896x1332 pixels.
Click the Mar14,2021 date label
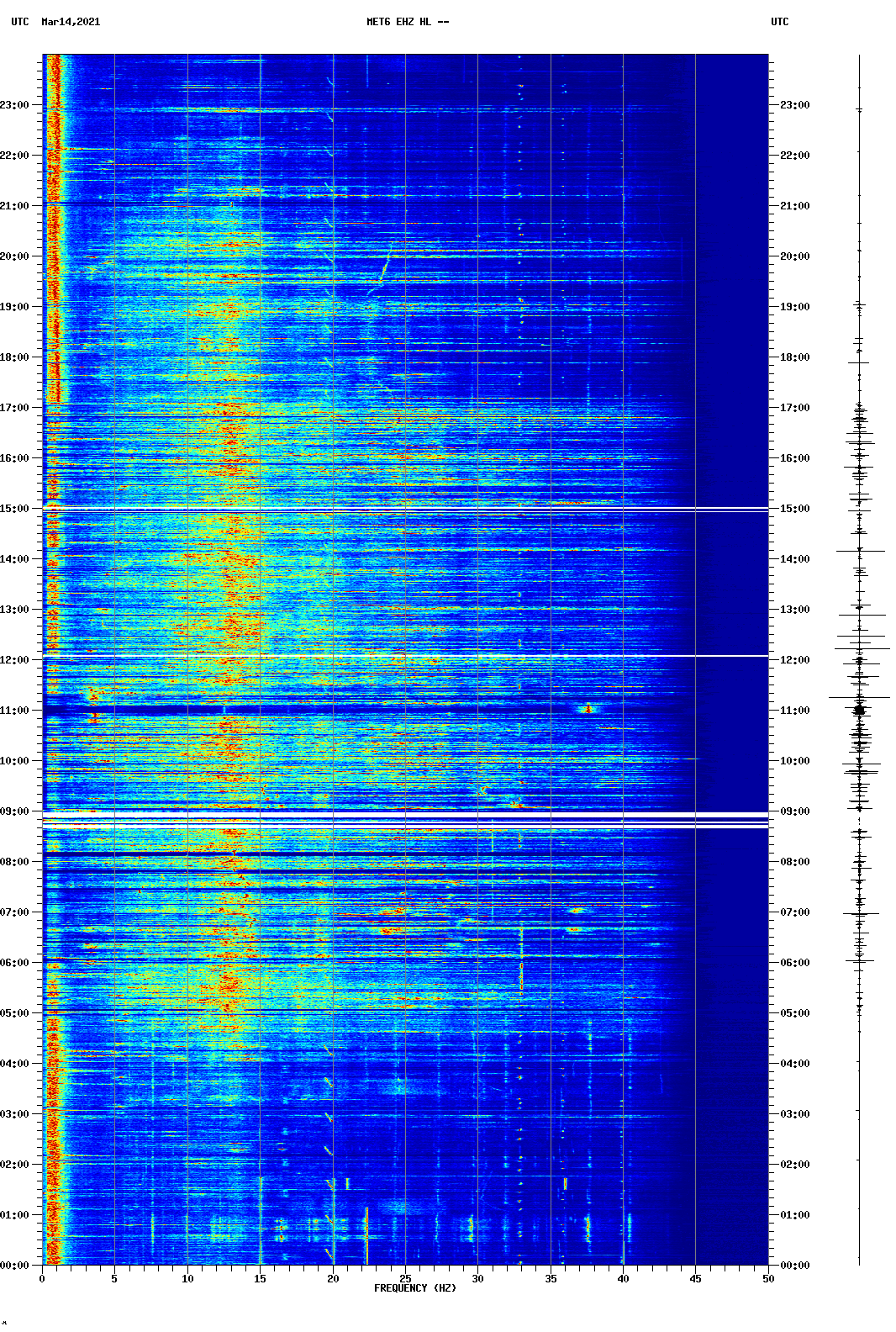(71, 22)
